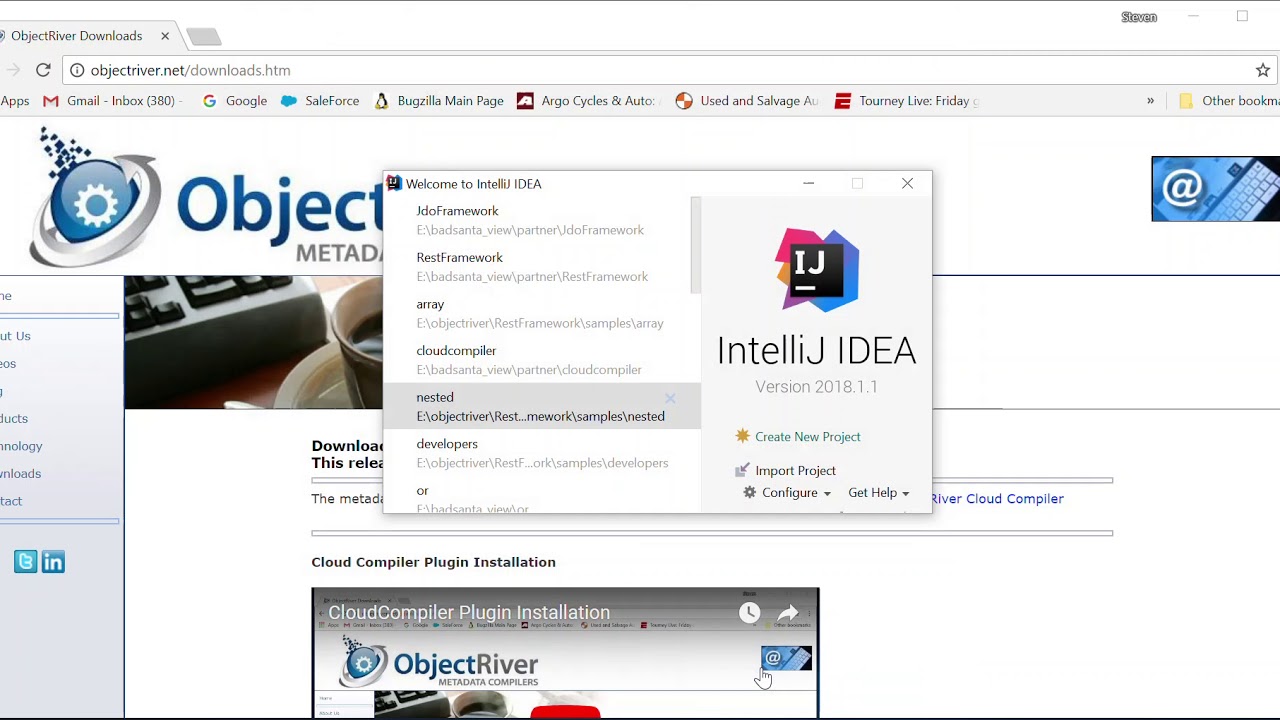Viewport: 1280px width, 720px height.
Task: Open RestFramework recent project
Action: pyautogui.click(x=537, y=267)
